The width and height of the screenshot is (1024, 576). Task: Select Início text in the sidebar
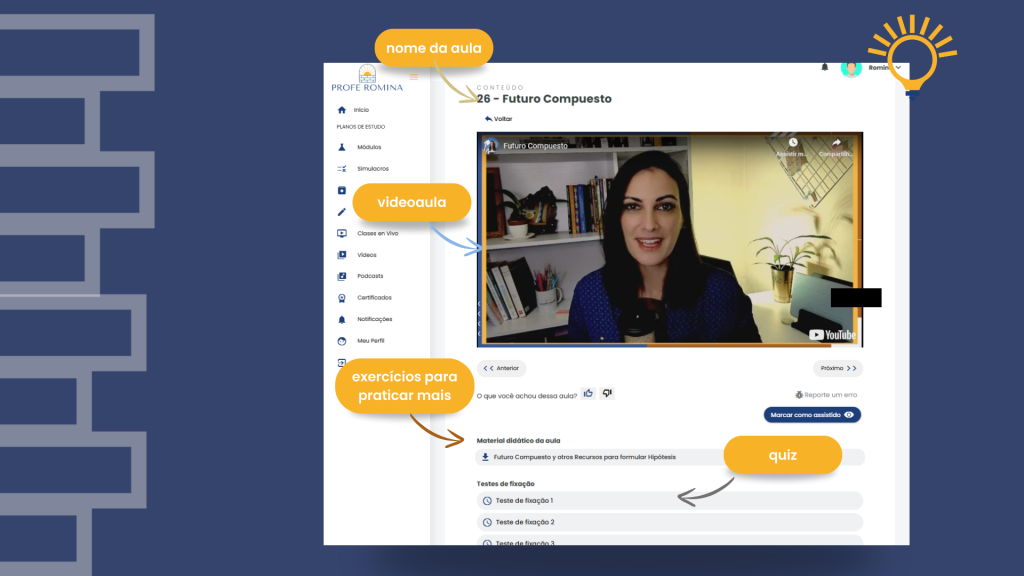point(361,110)
